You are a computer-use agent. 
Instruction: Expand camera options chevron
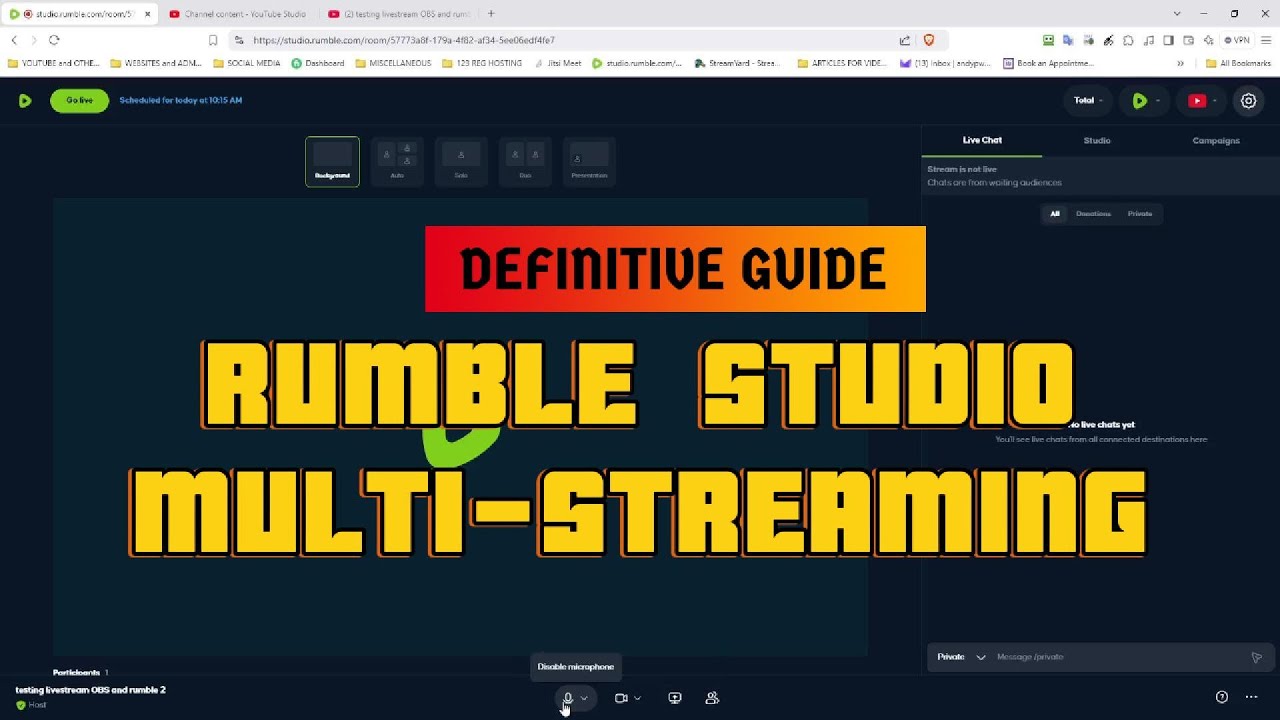[638, 698]
